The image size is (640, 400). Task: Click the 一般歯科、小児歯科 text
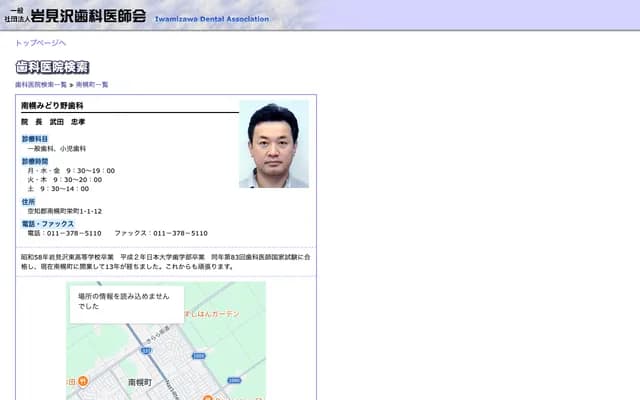57,149
